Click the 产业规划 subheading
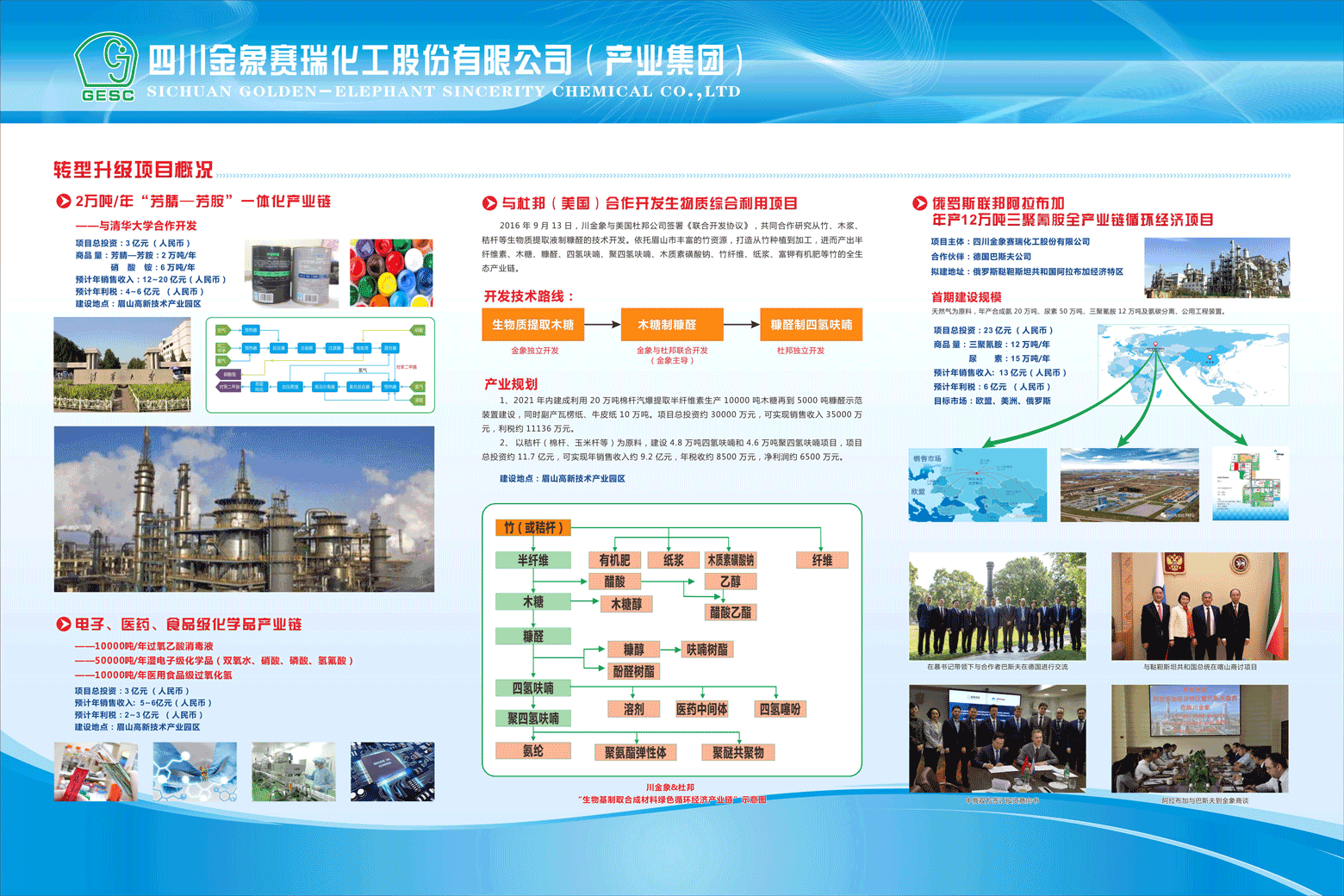This screenshot has height=896, width=1344. point(510,383)
